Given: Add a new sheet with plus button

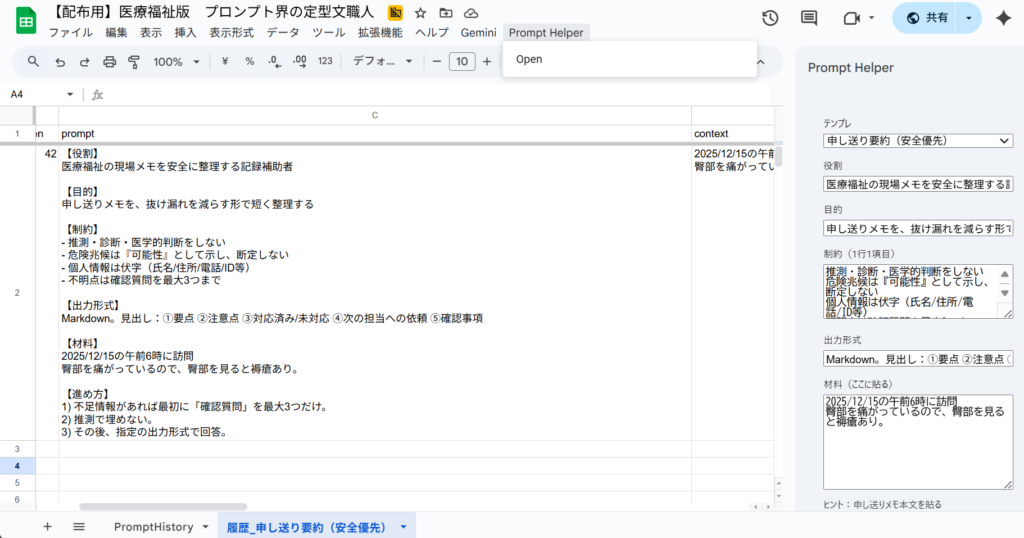Looking at the screenshot, I should tap(47, 526).
